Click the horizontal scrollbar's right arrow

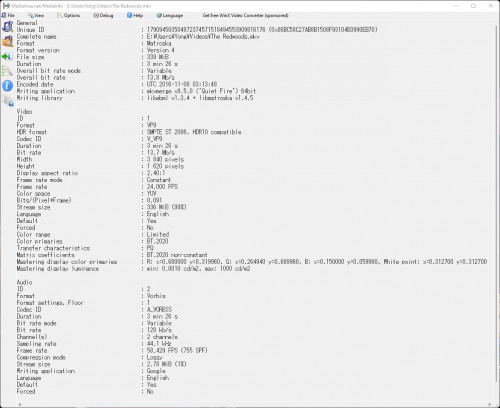(490, 404)
